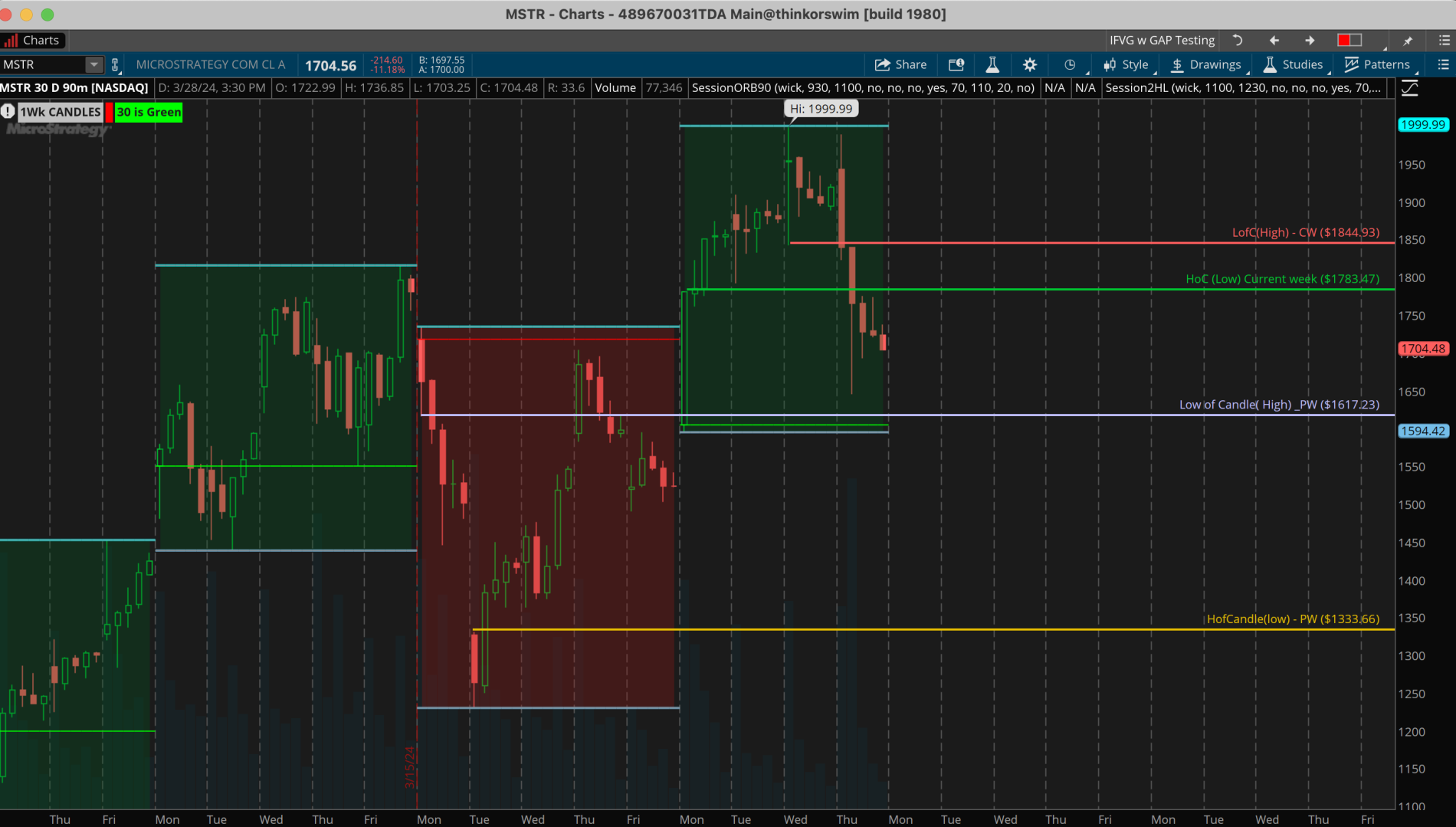Open chart settings gear icon
1456x827 pixels.
1030,64
